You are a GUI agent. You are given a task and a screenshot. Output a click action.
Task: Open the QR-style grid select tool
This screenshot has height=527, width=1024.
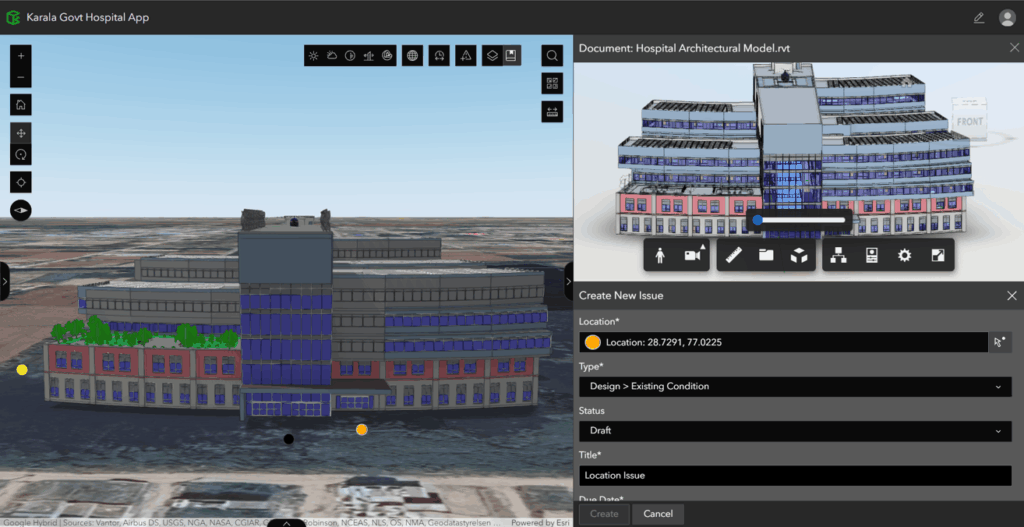click(552, 83)
